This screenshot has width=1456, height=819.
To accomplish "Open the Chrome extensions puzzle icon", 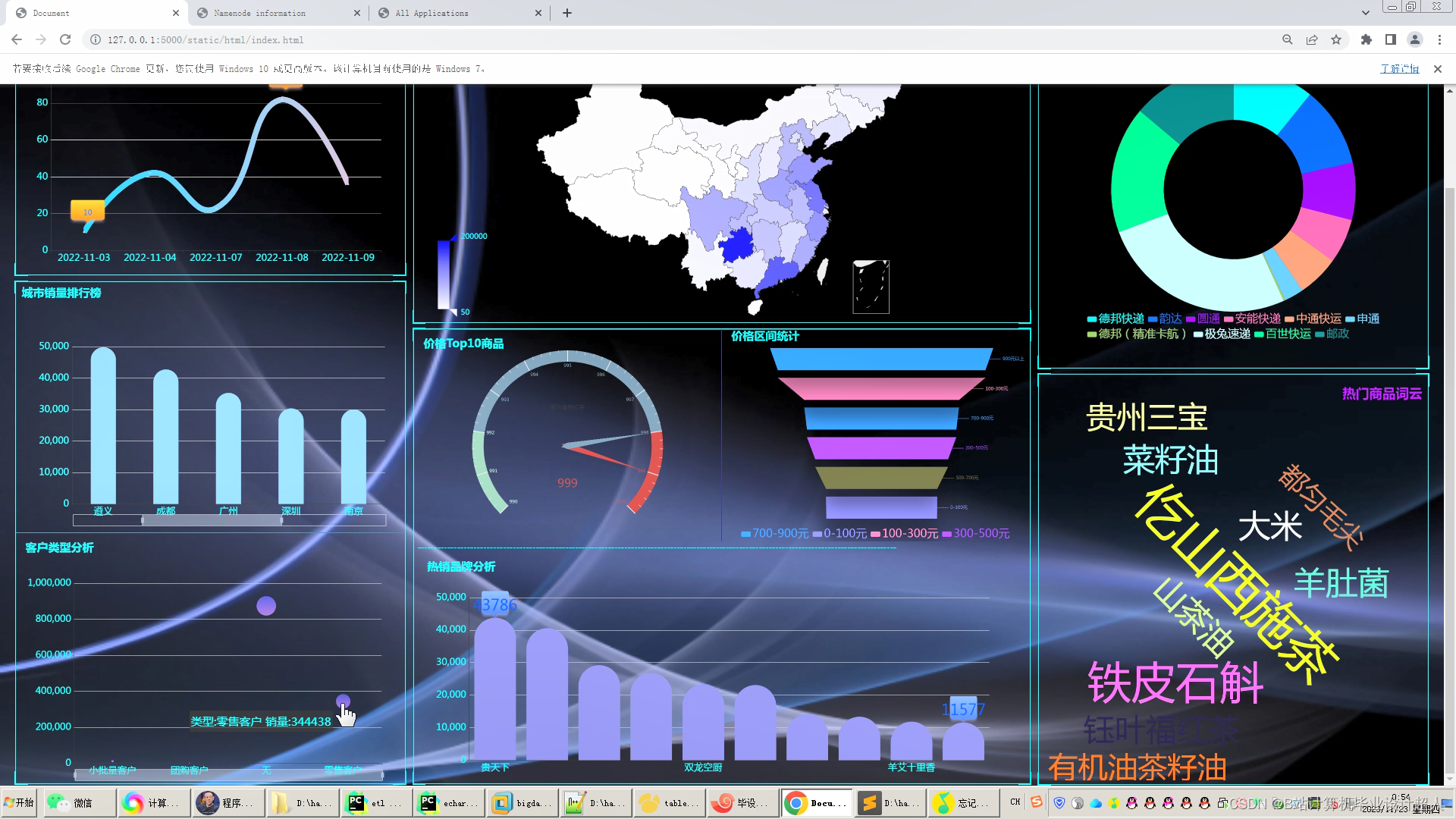I will pyautogui.click(x=1366, y=39).
